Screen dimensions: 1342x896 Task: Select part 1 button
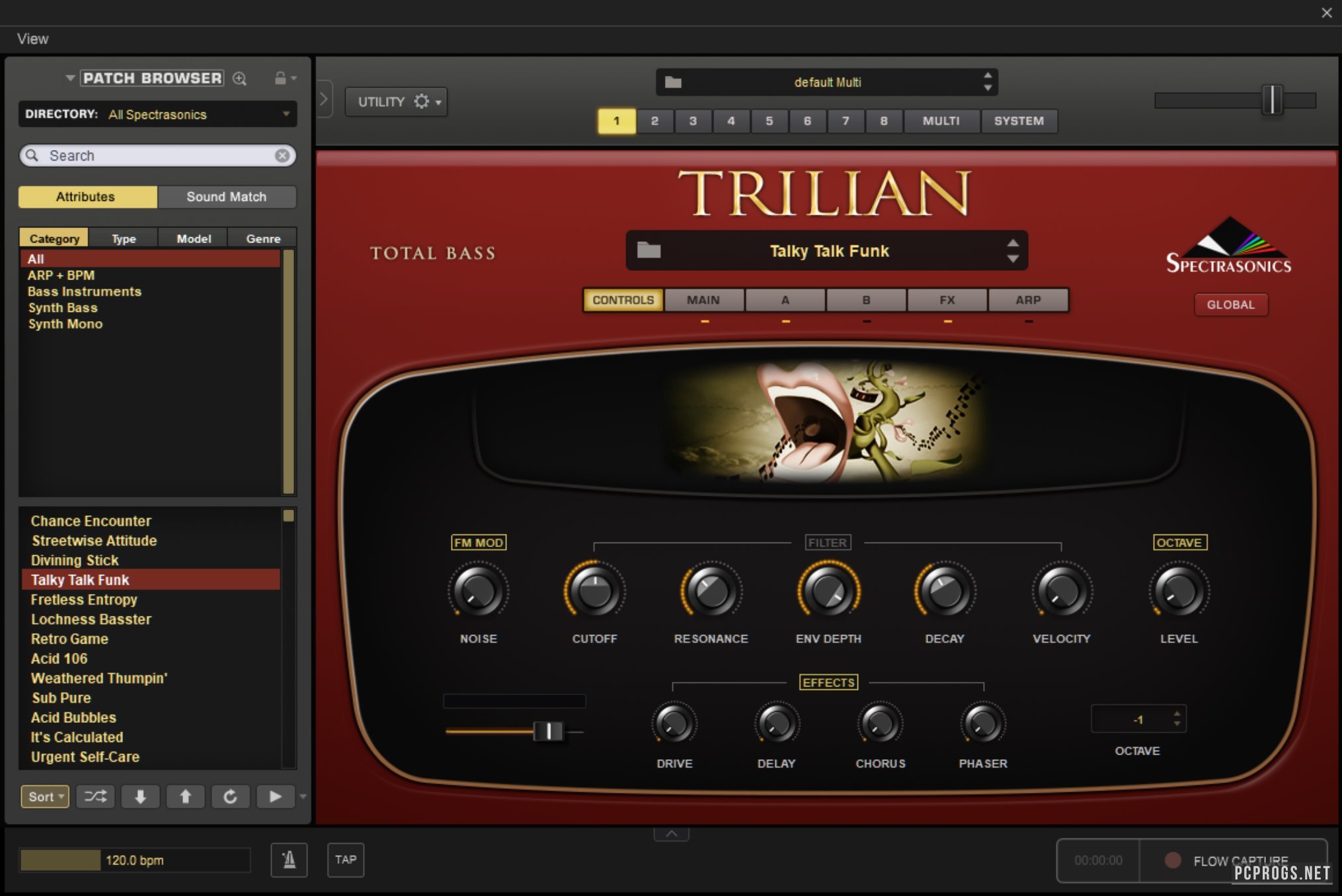617,121
